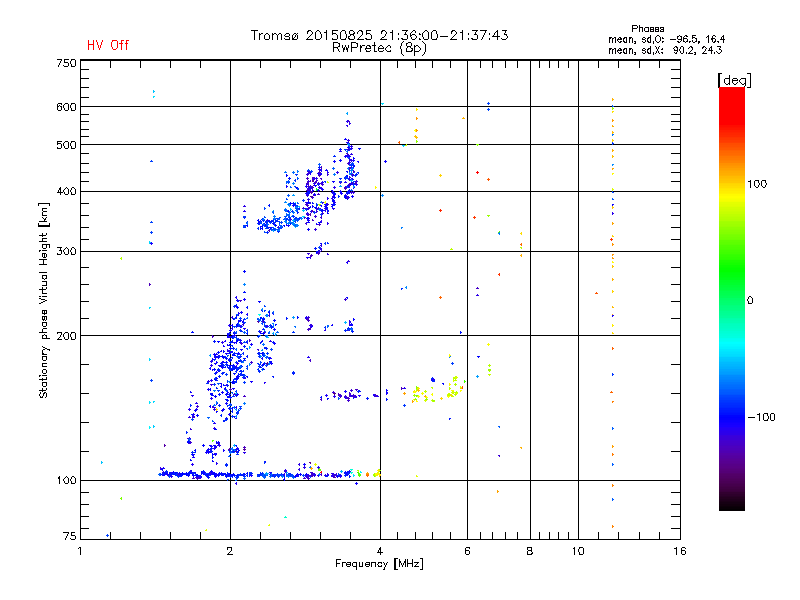Select the title "Tromsø 20150825 21:36:00-21:37:43"
800x600 pixels.
click(379, 35)
